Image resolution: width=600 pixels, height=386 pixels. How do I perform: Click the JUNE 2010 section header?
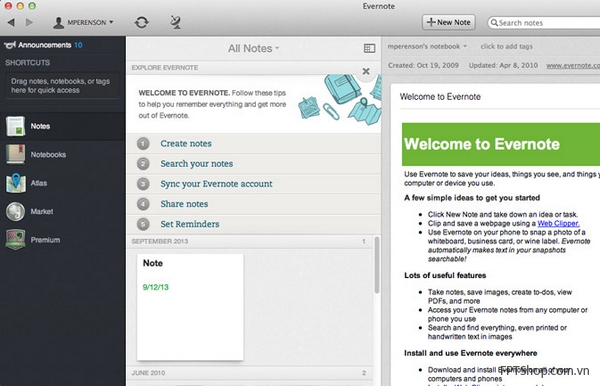click(249, 373)
